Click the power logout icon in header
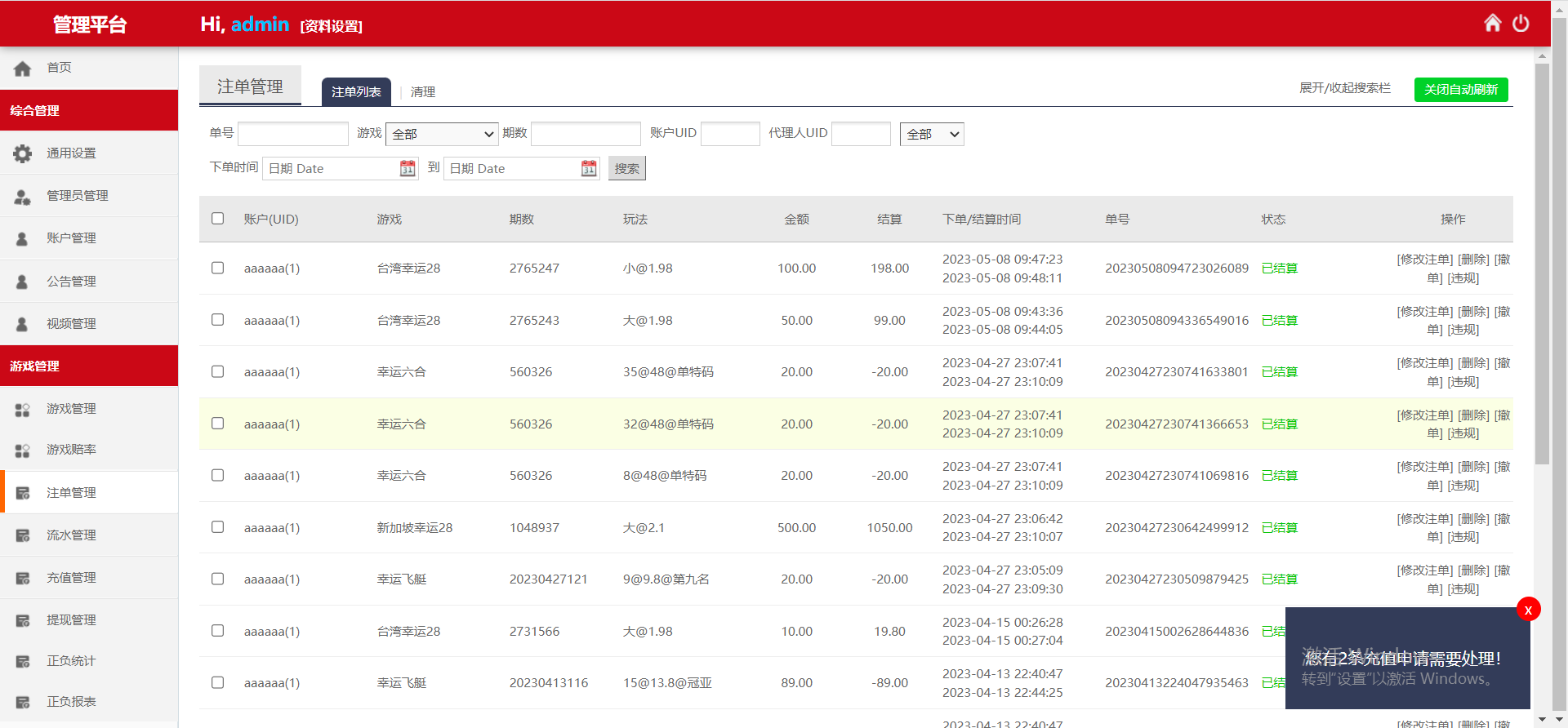 pyautogui.click(x=1521, y=23)
